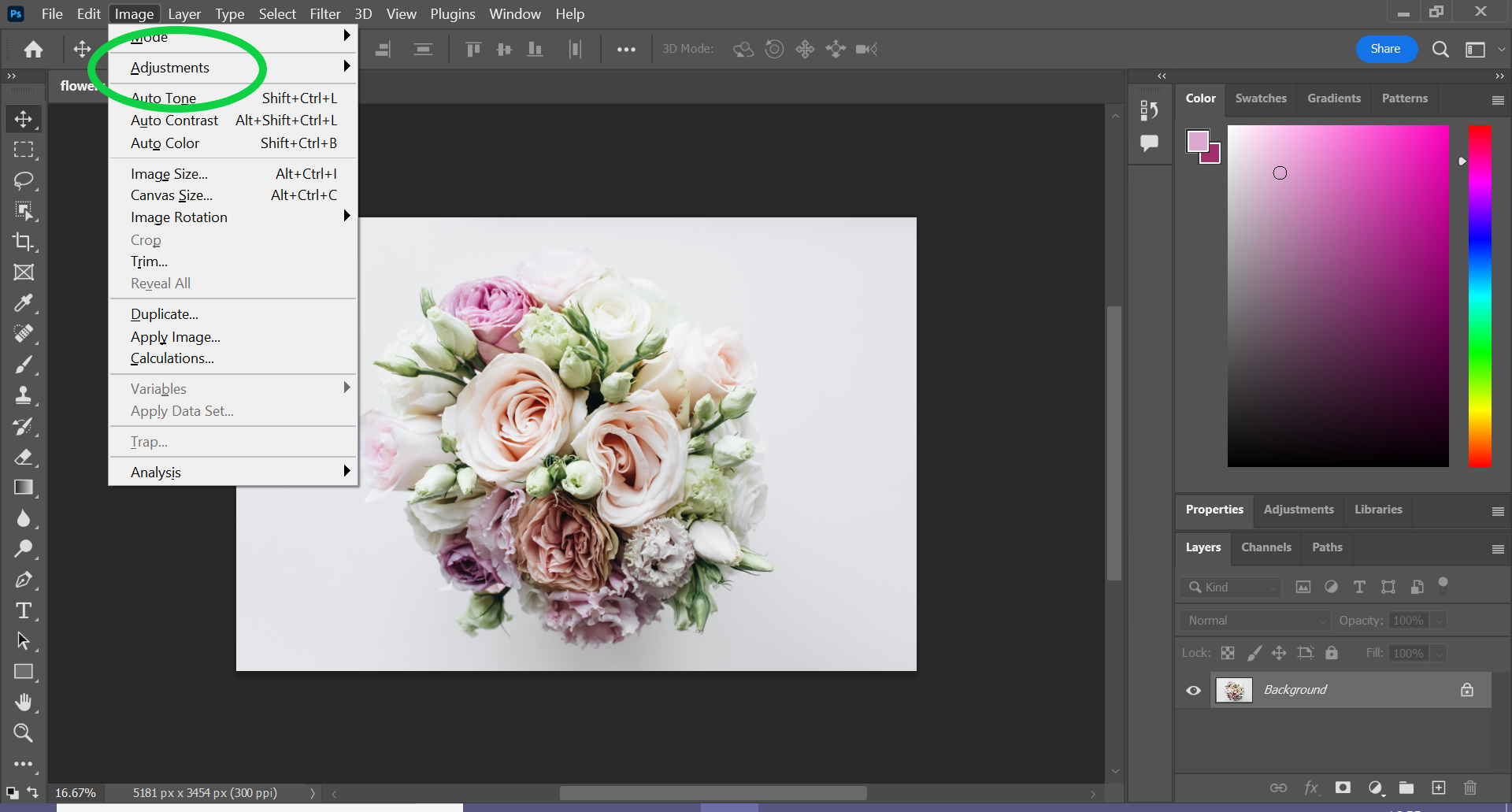Select the Eyedropper tool
The width and height of the screenshot is (1512, 812).
[x=23, y=303]
